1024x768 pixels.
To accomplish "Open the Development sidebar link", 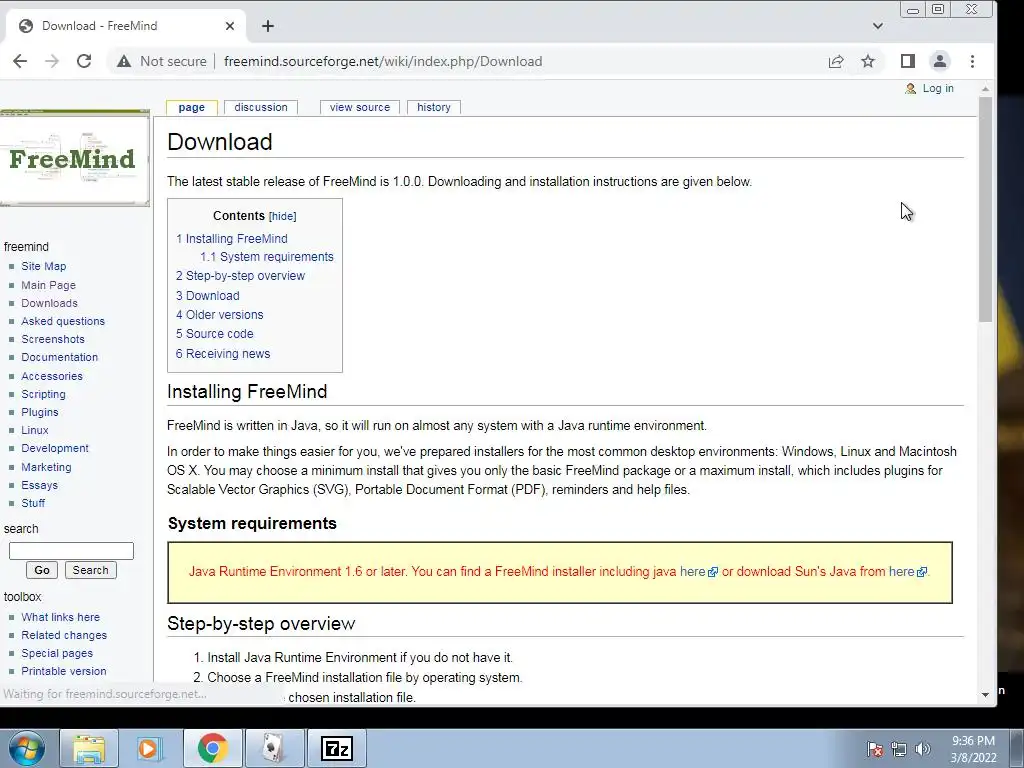I will [x=55, y=448].
